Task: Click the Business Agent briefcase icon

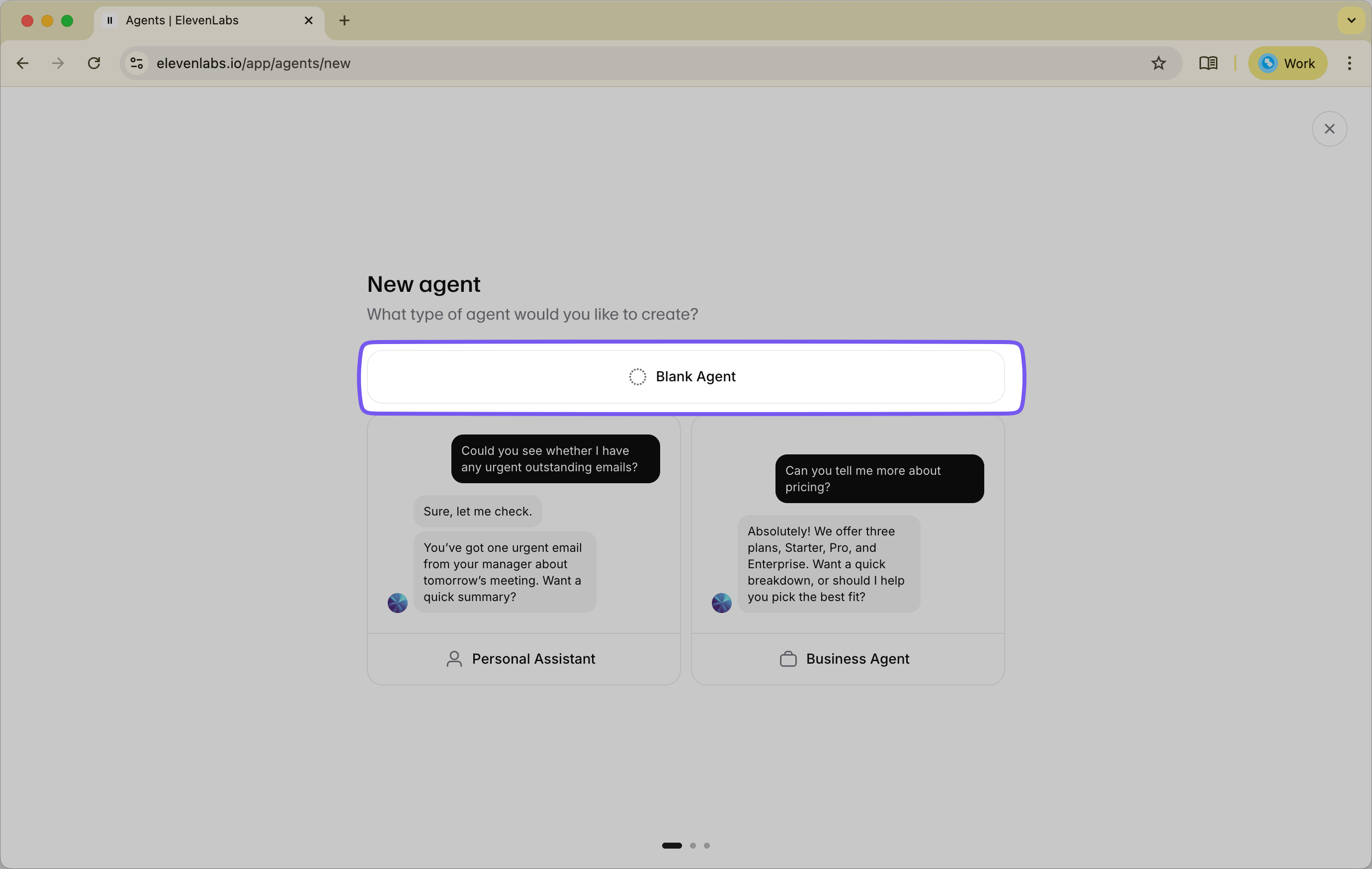Action: (x=788, y=659)
